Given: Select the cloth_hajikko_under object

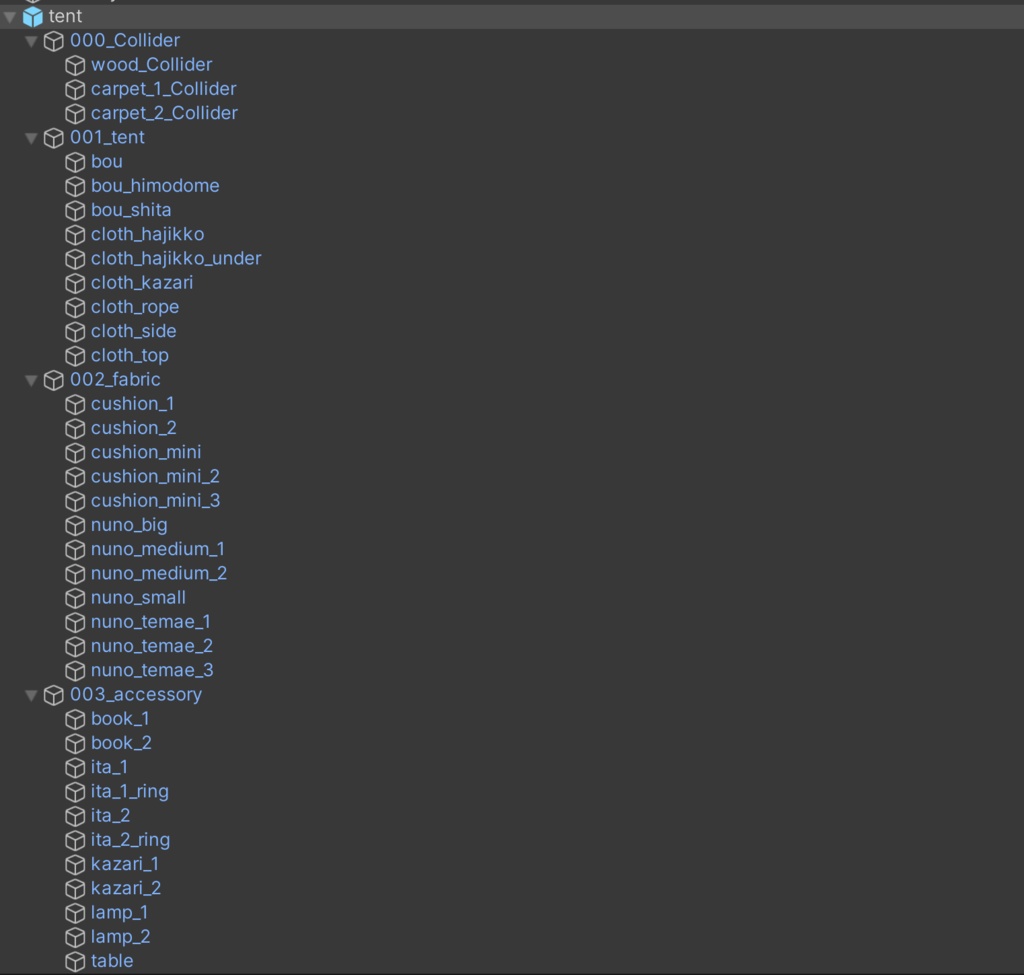Looking at the screenshot, I should click(176, 259).
